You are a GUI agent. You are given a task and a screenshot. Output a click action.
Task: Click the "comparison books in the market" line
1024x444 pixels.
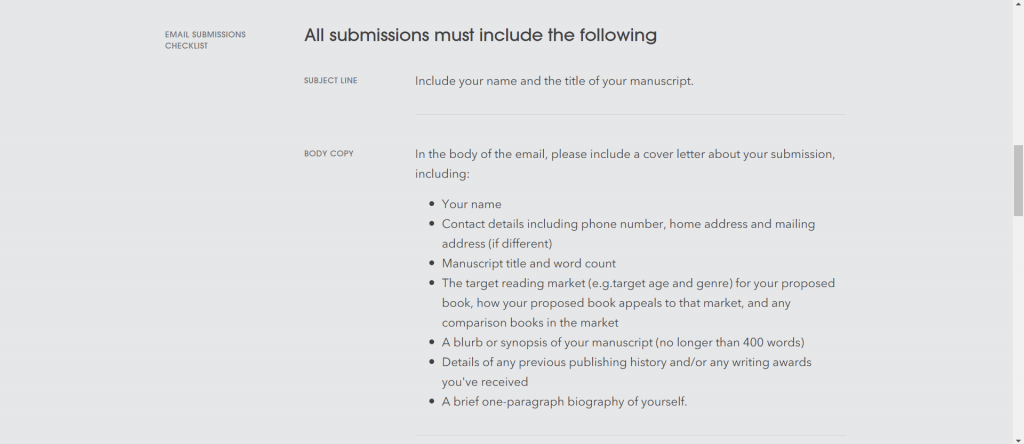point(530,322)
